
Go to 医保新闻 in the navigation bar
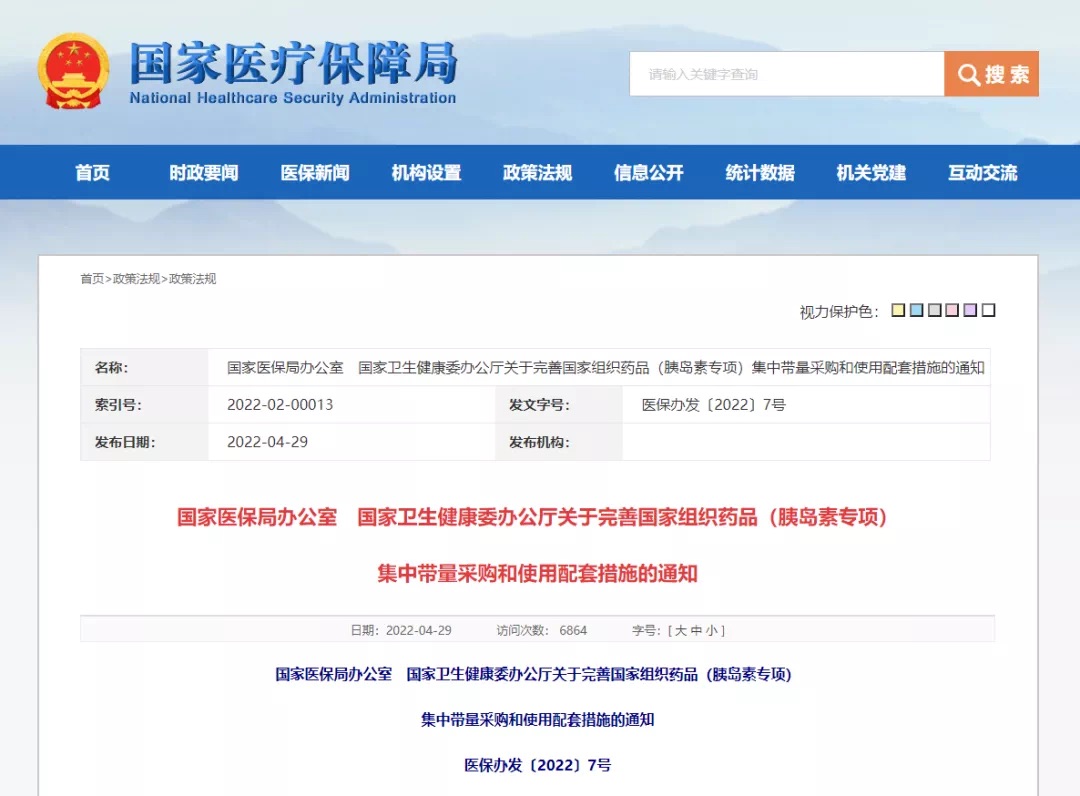click(x=315, y=172)
